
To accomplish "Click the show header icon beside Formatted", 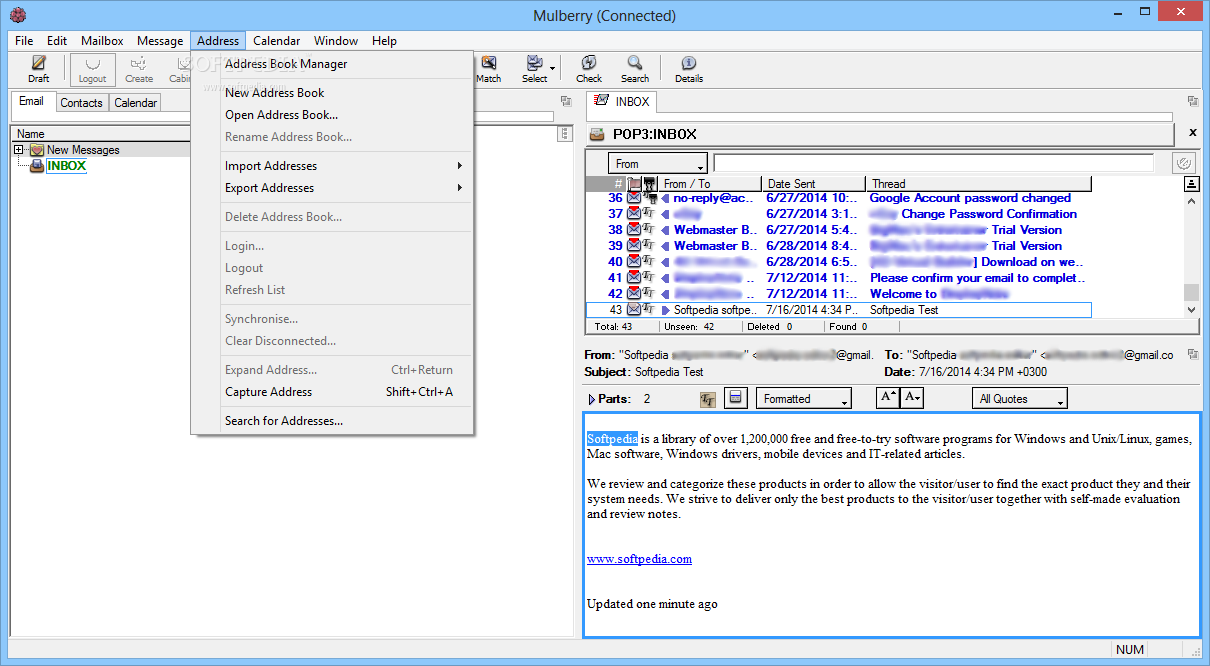I will [x=735, y=398].
